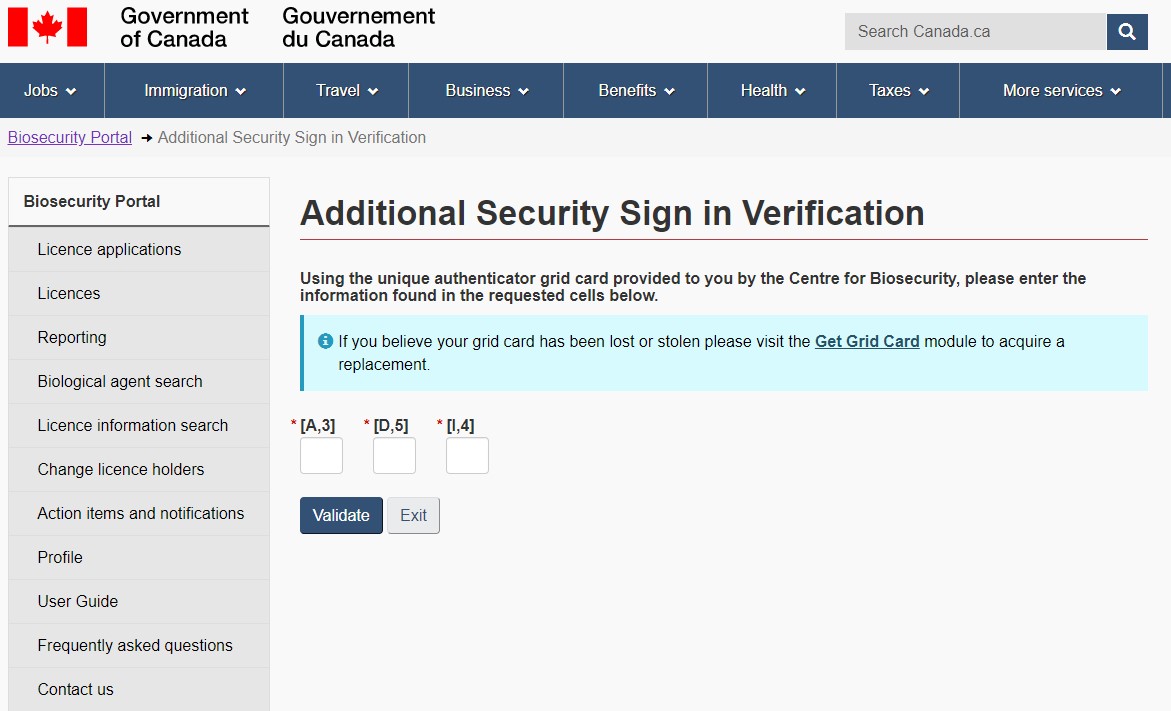The height and width of the screenshot is (711, 1171).
Task: Click the Search Canada.ca text field
Action: [975, 32]
